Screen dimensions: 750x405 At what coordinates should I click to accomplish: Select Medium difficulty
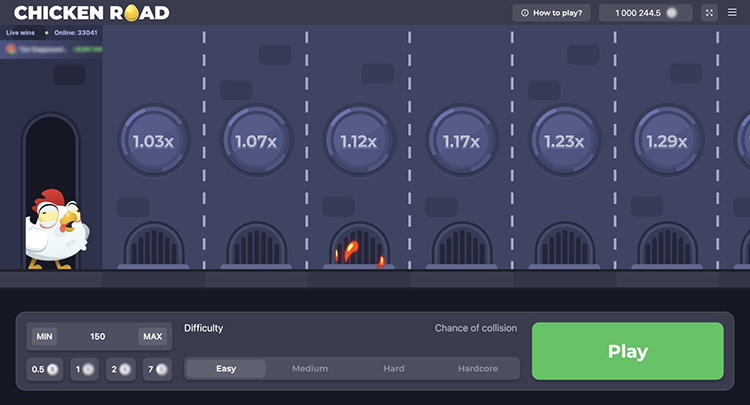(x=310, y=369)
